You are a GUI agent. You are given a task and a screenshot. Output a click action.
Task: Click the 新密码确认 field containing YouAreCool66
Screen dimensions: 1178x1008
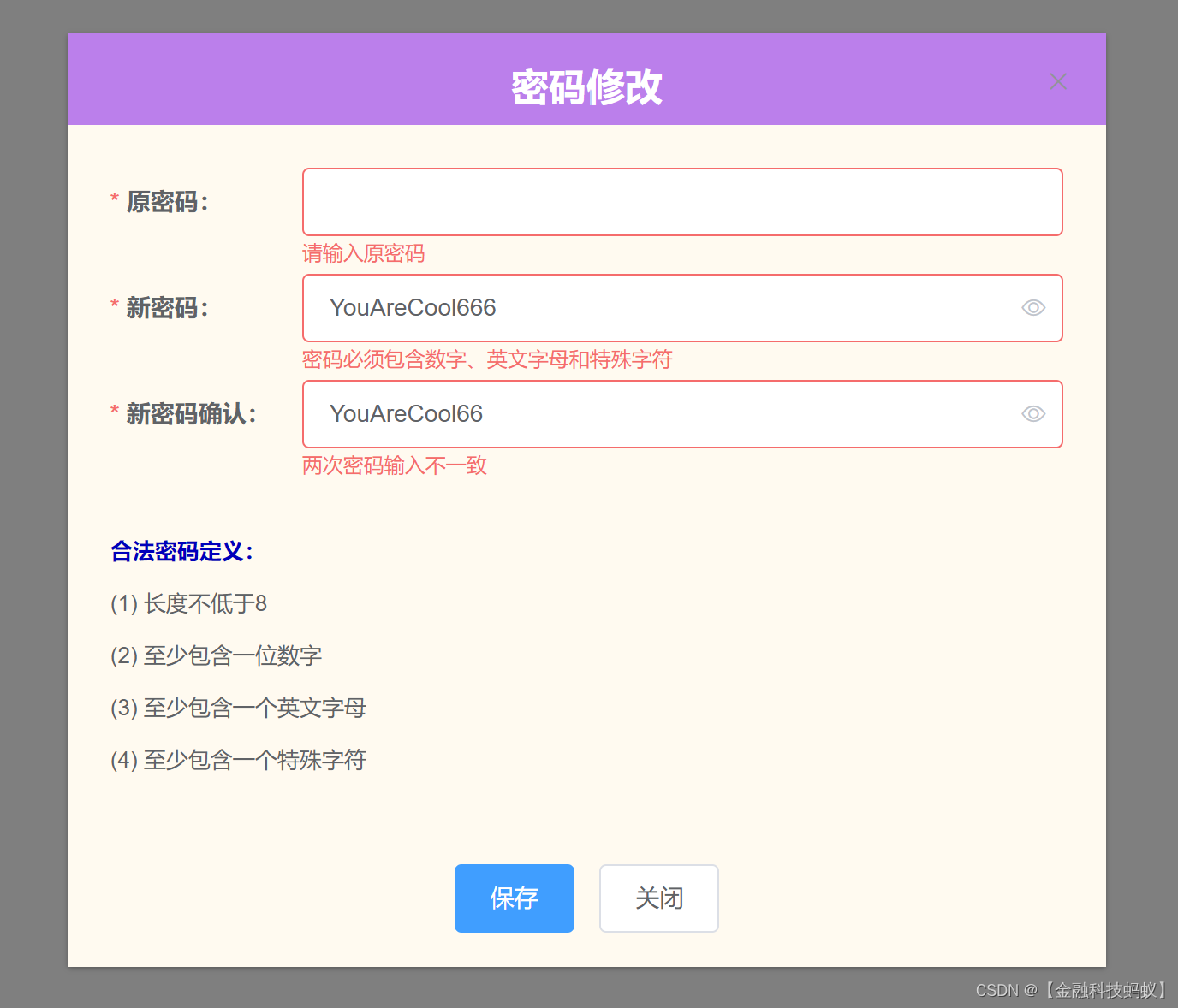point(682,414)
